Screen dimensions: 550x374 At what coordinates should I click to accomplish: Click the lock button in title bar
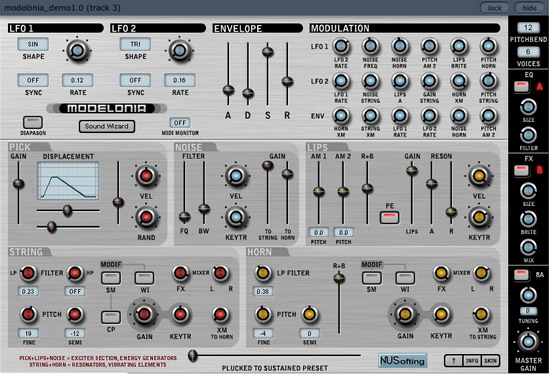tap(495, 8)
